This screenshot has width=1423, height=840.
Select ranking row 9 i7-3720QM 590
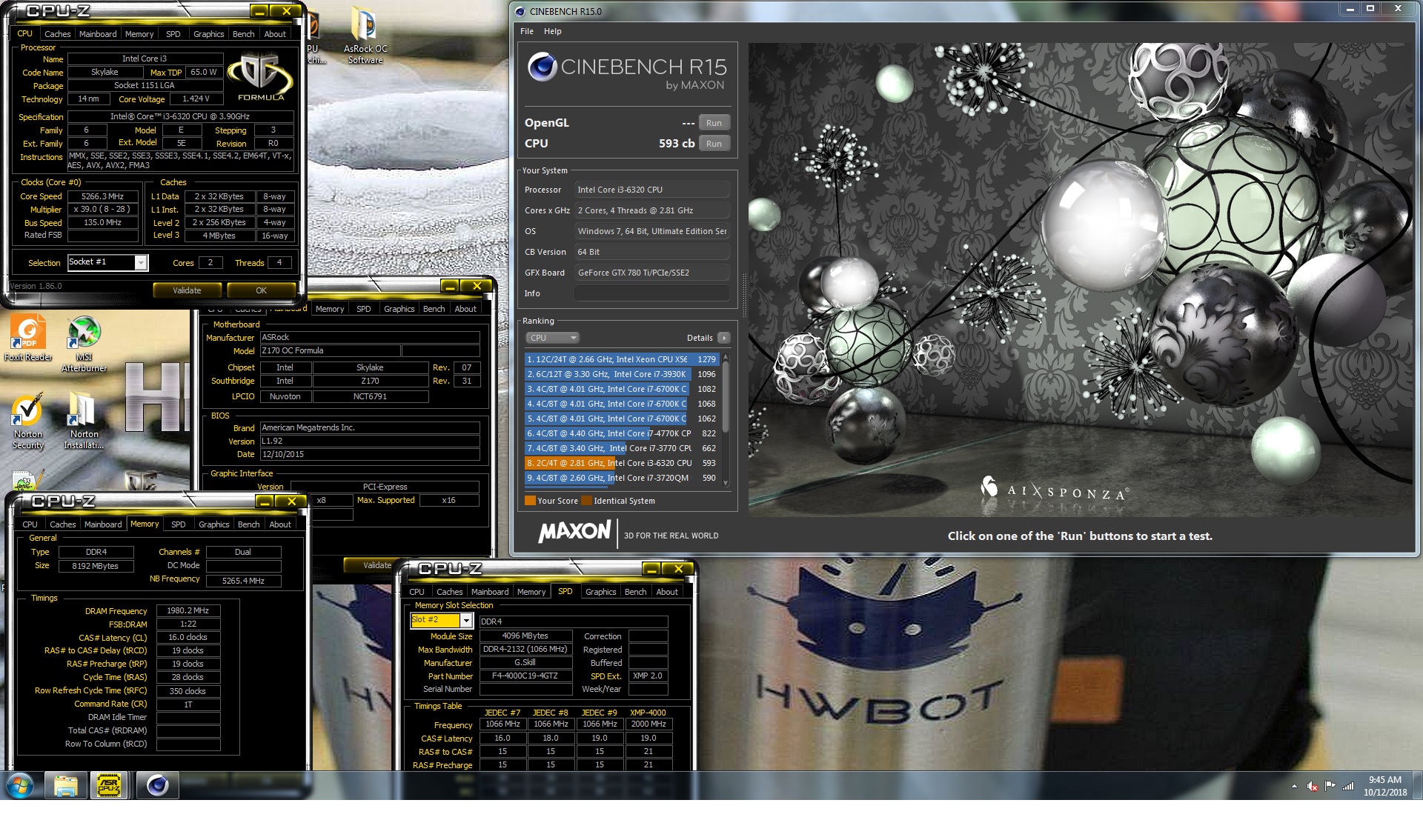point(623,478)
